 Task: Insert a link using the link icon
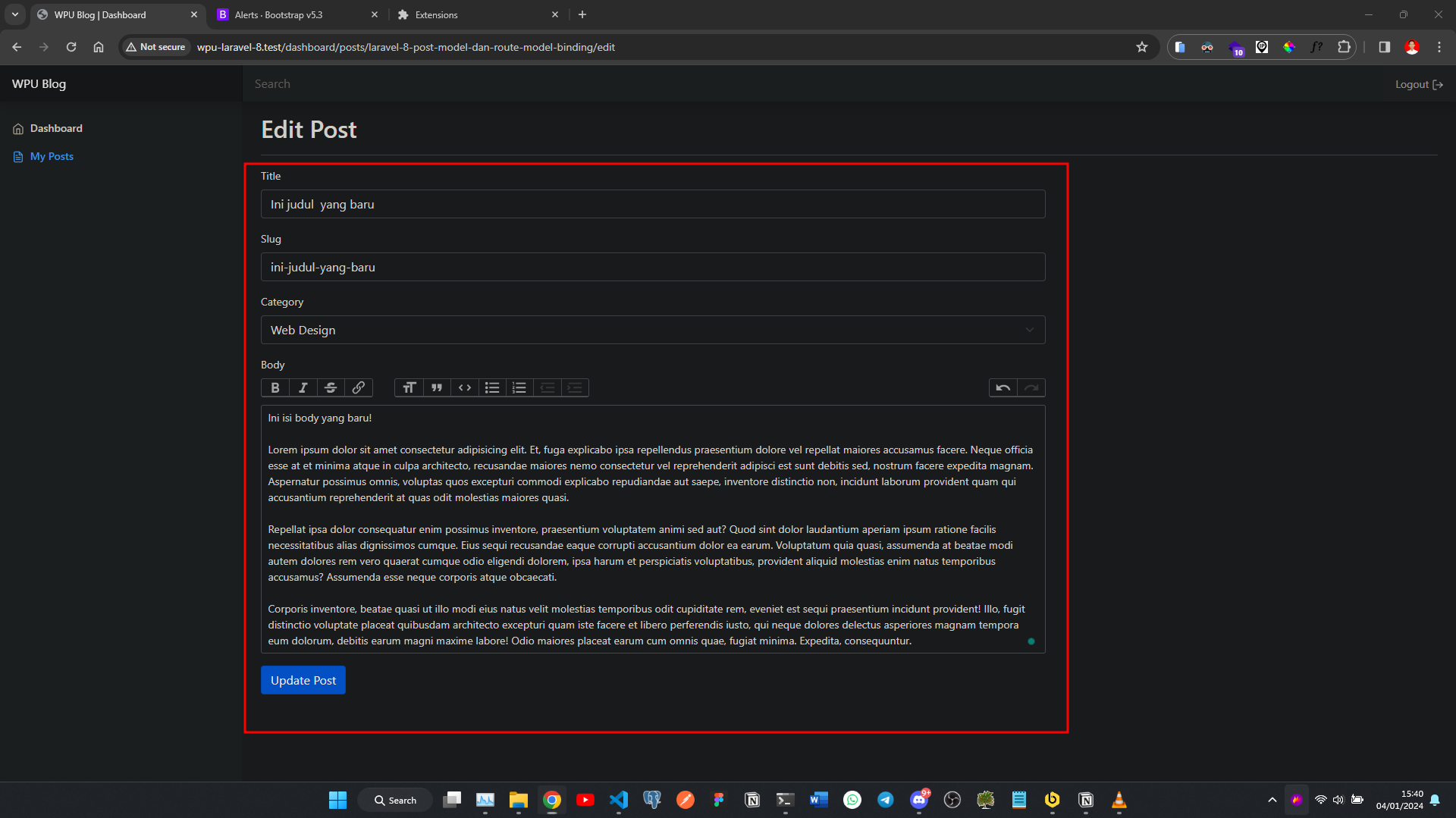(x=359, y=388)
